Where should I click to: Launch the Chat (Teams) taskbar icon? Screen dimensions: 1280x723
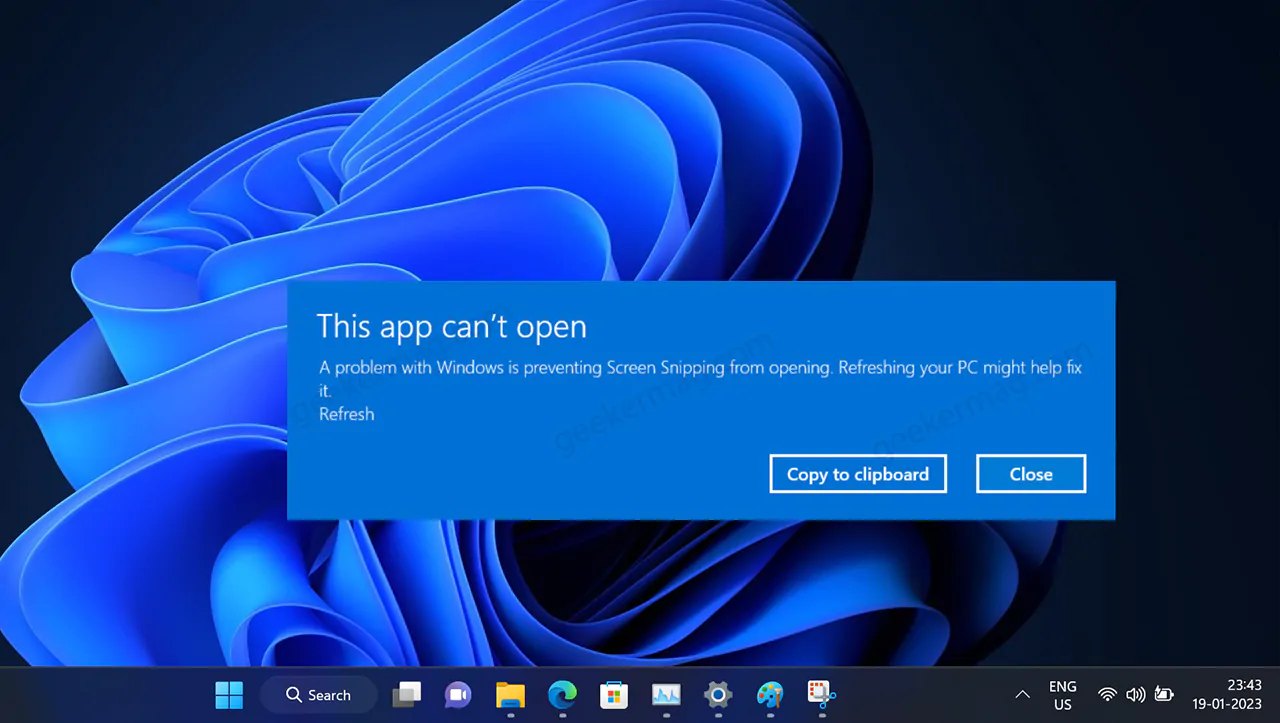click(458, 694)
